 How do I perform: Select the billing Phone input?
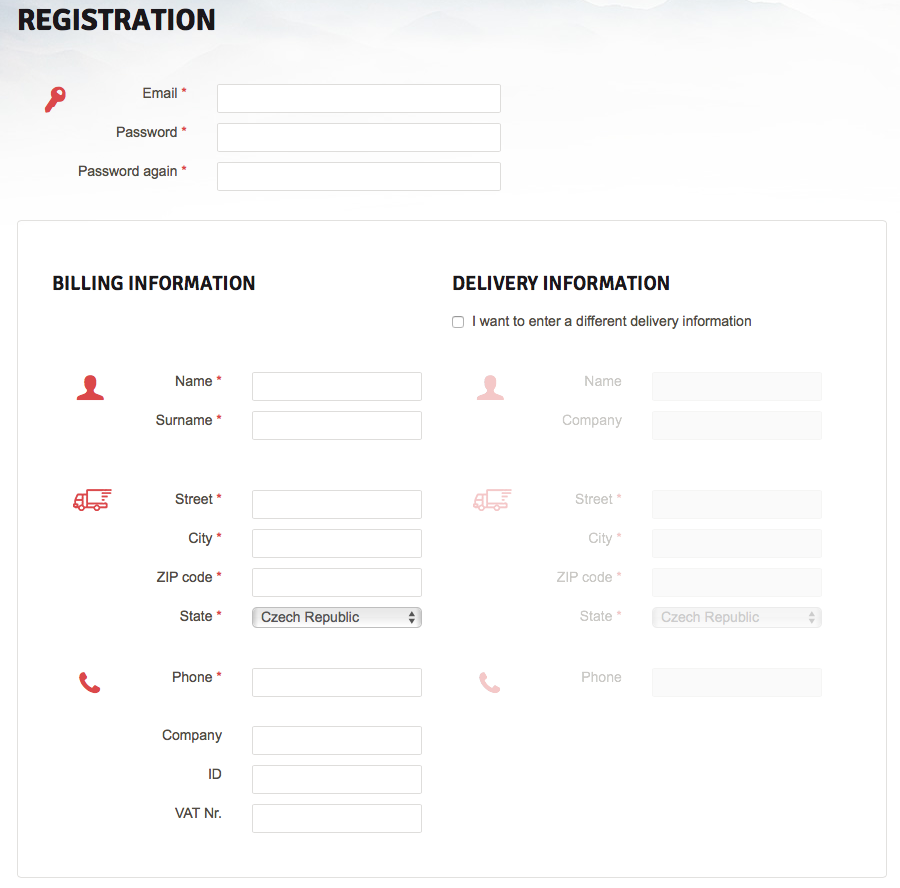337,682
